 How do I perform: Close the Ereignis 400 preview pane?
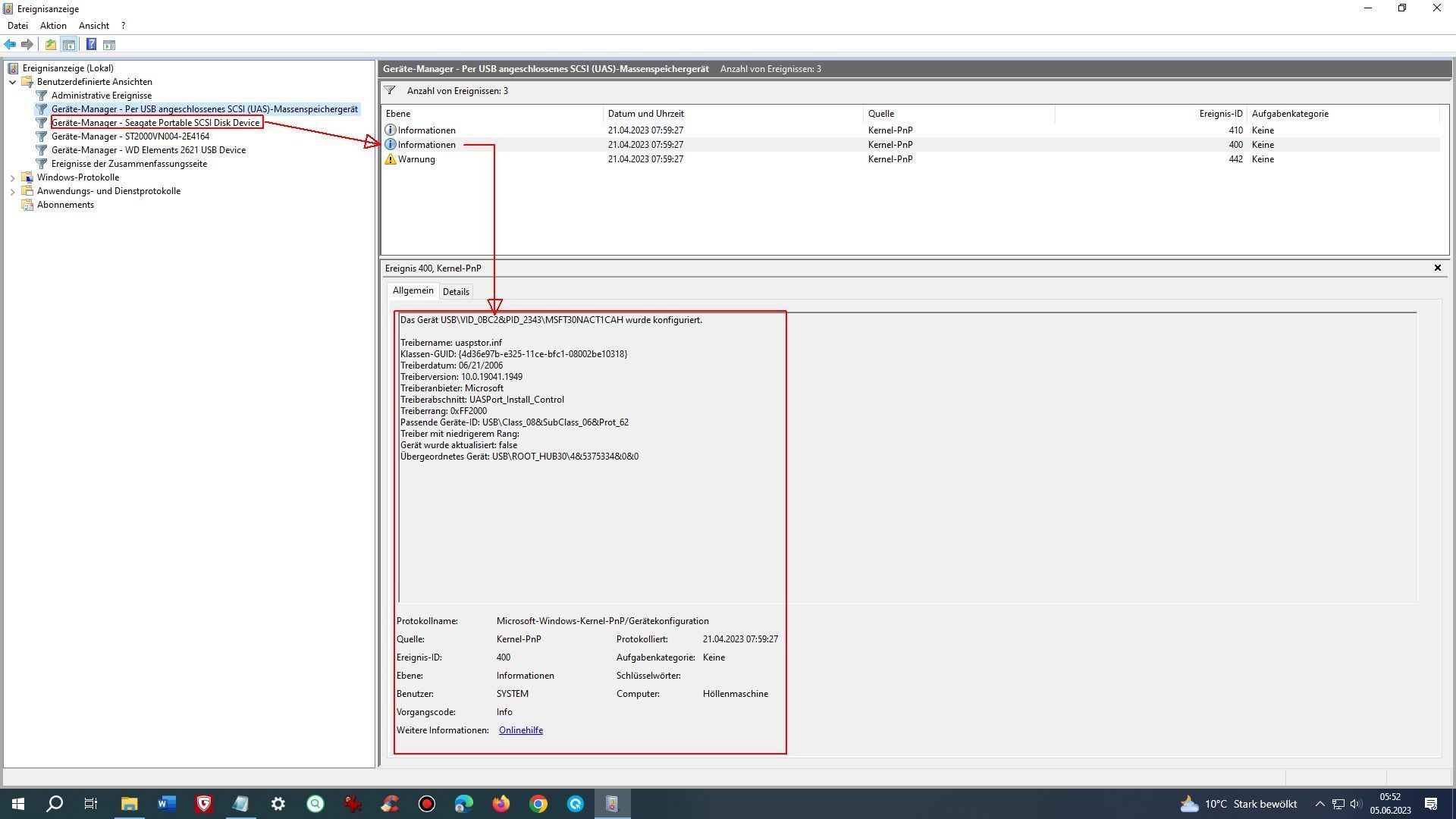click(1437, 268)
